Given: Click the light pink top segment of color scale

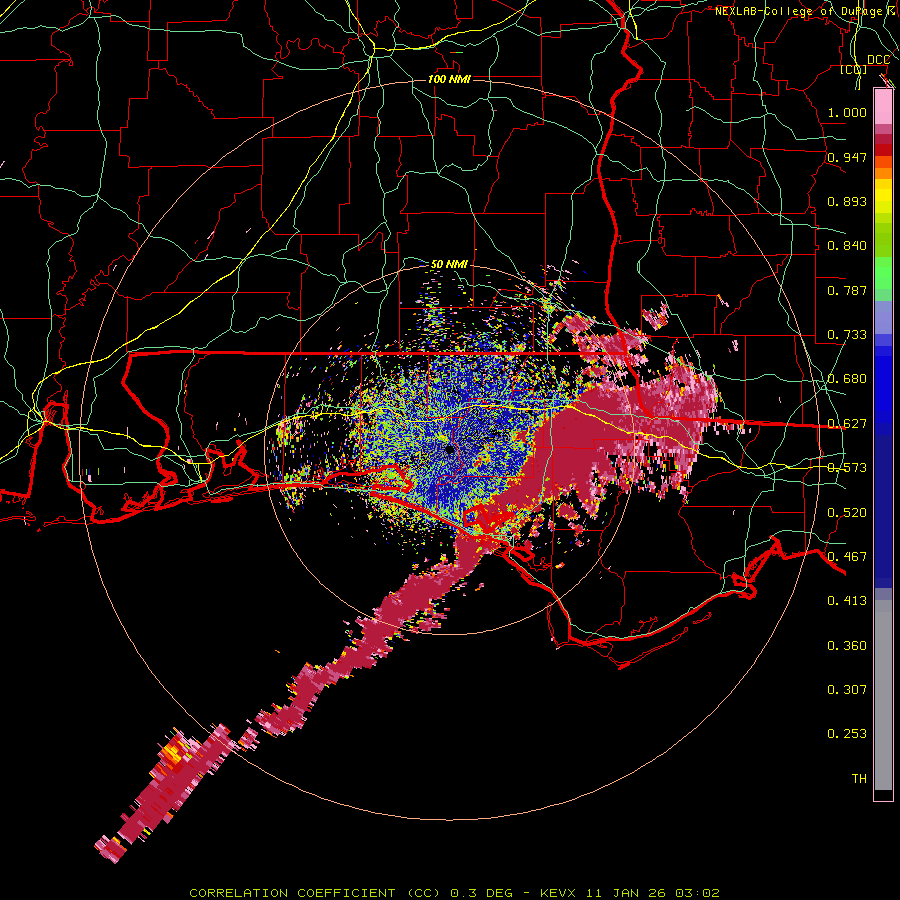Looking at the screenshot, I should [883, 106].
